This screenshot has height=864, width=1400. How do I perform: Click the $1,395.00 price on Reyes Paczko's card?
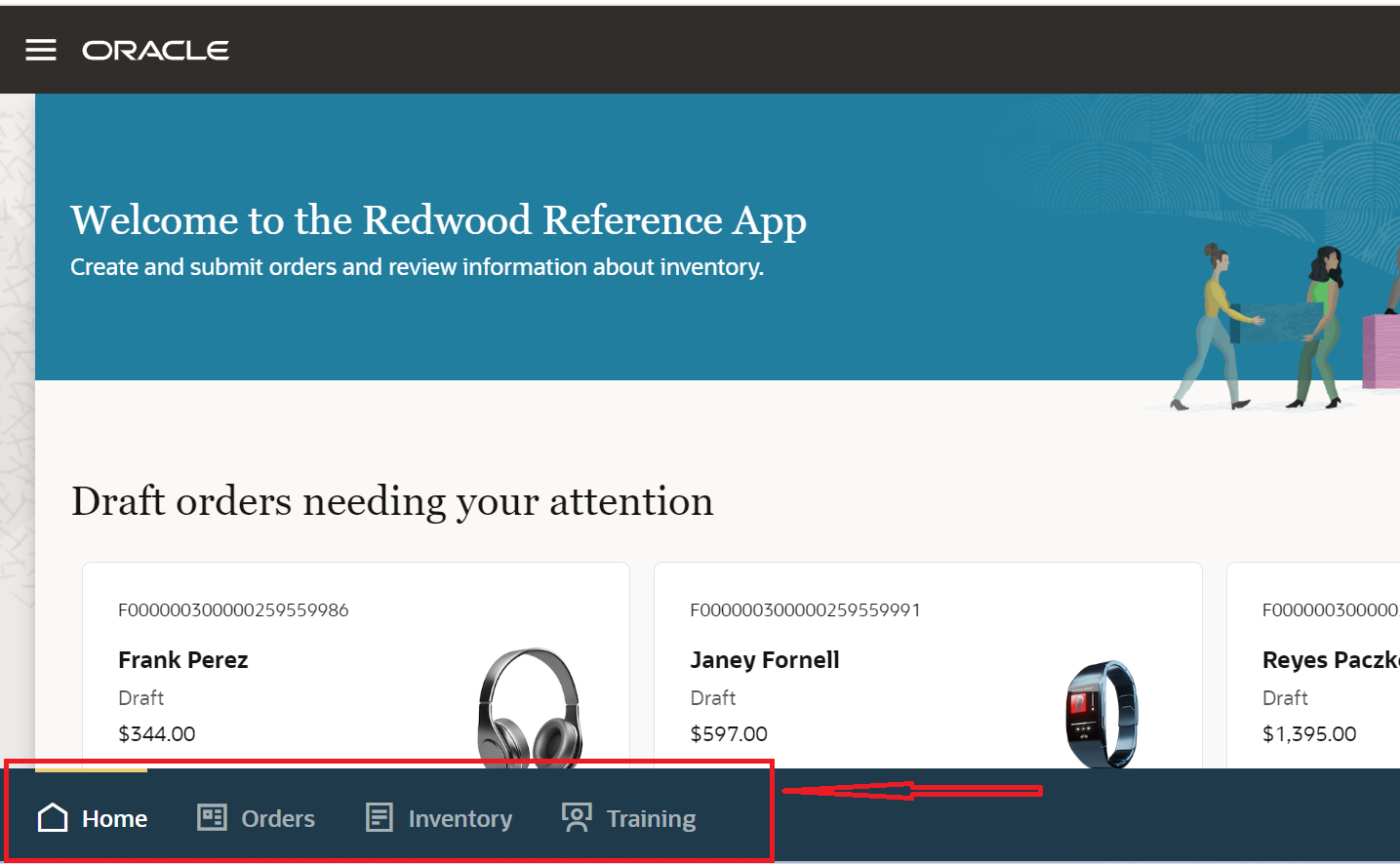click(x=1309, y=733)
